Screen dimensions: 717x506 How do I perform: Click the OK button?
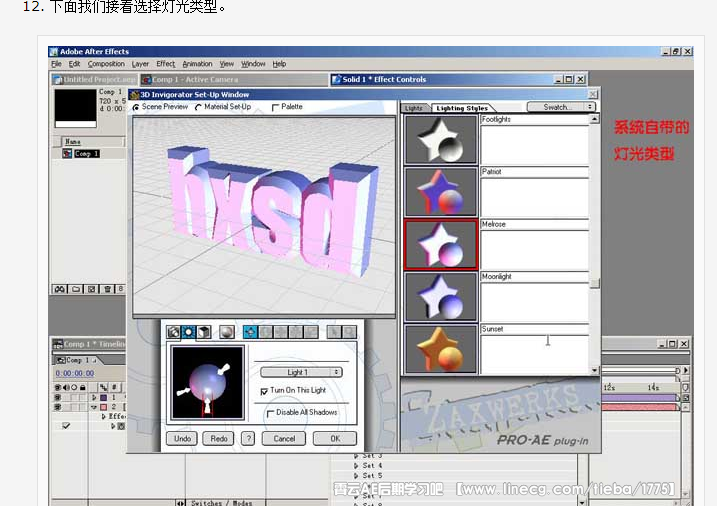tap(335, 439)
